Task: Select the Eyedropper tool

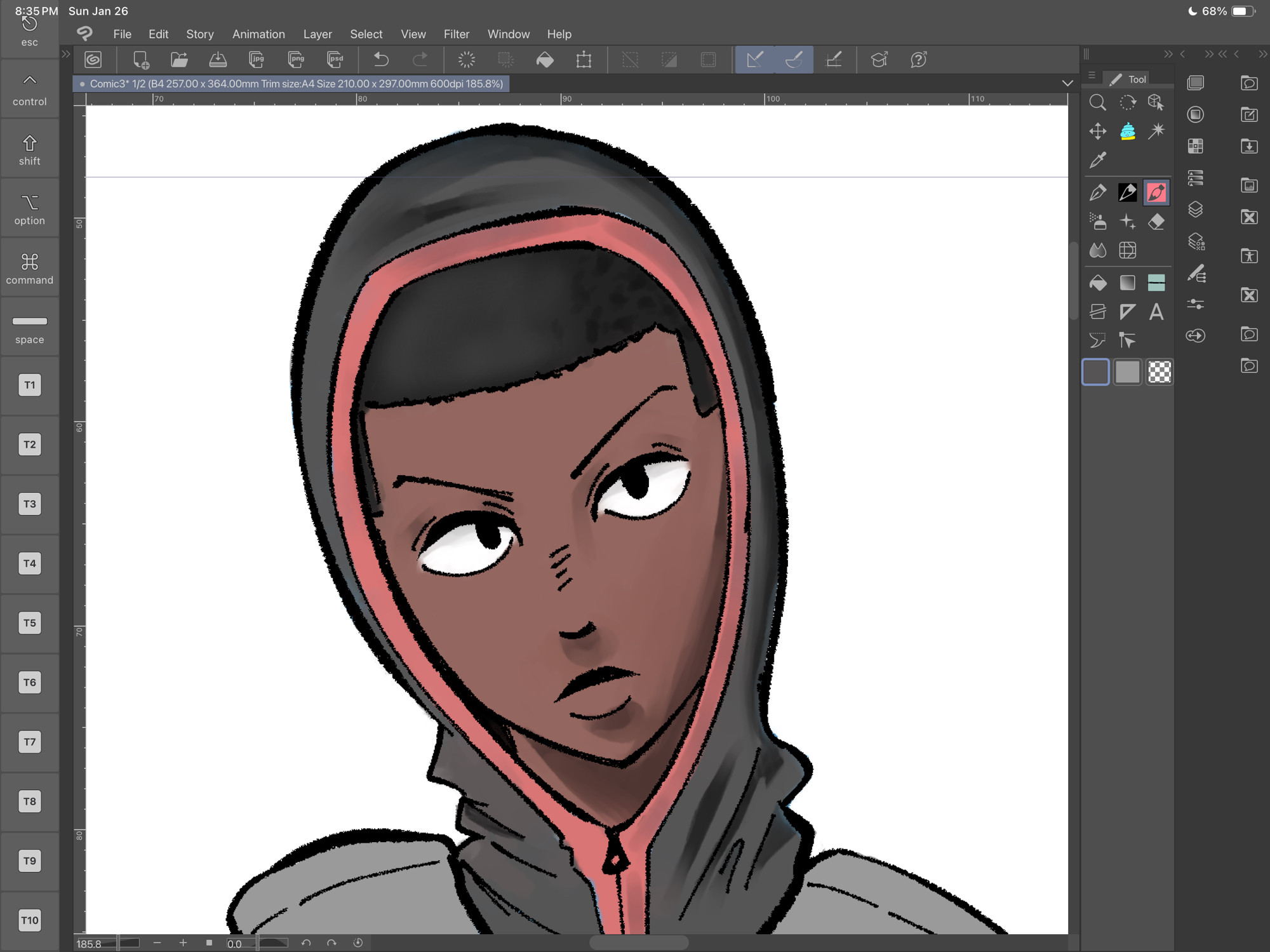Action: (1097, 160)
